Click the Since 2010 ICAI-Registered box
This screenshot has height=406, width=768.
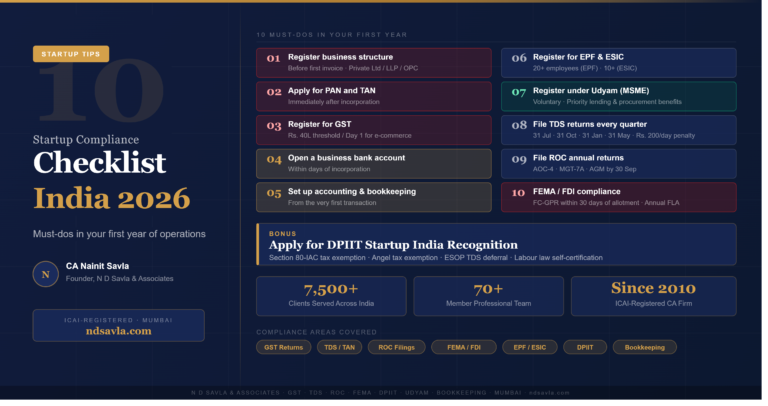pos(653,296)
